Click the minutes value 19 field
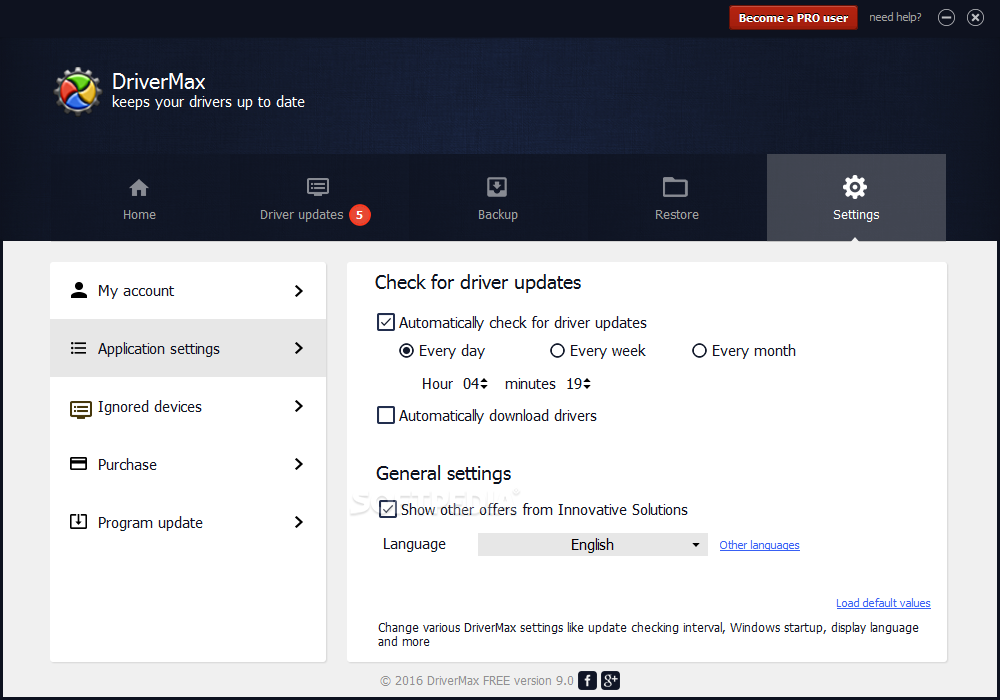The height and width of the screenshot is (700, 1000). (x=574, y=384)
